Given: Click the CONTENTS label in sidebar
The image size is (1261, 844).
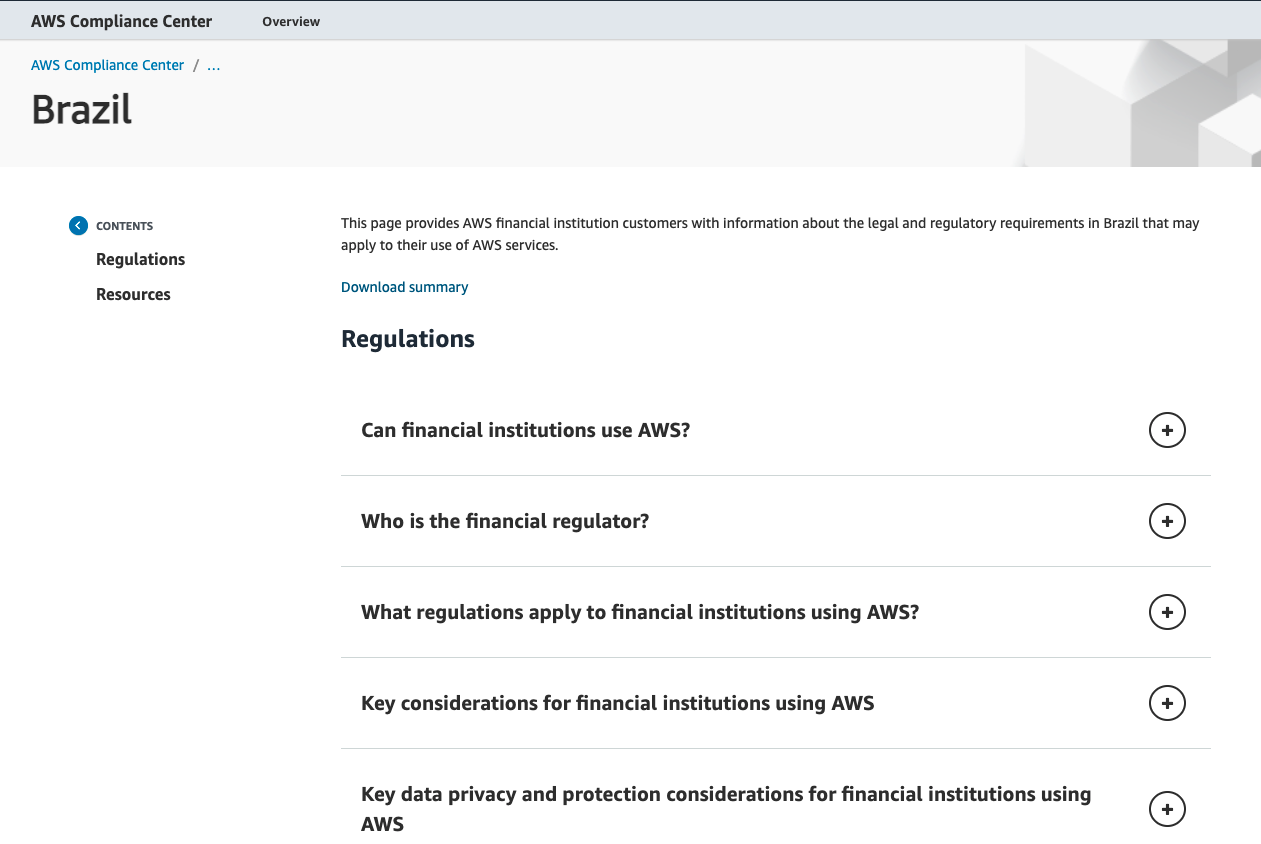Looking at the screenshot, I should coord(125,226).
